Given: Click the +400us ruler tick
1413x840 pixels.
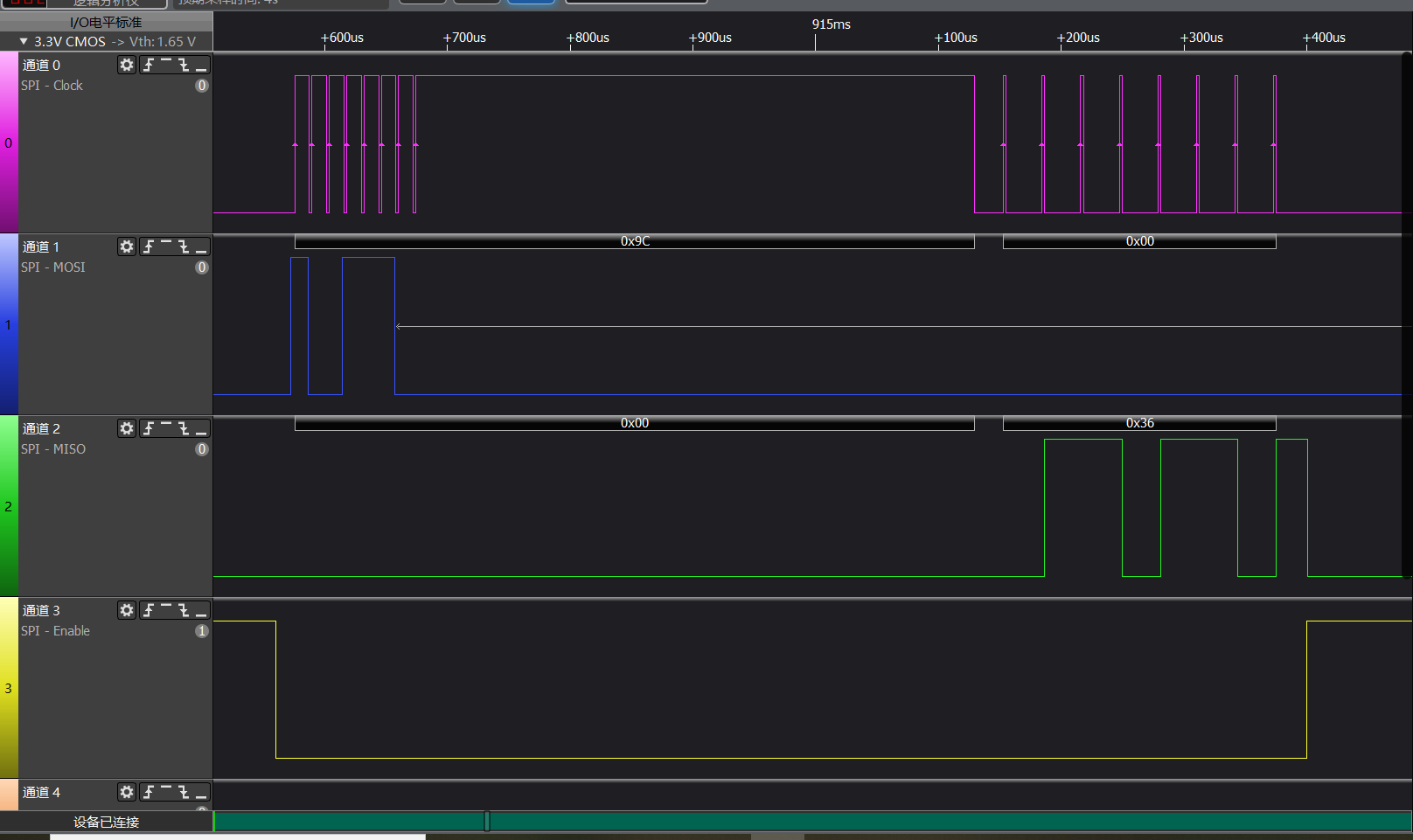Looking at the screenshot, I should click(x=1324, y=38).
